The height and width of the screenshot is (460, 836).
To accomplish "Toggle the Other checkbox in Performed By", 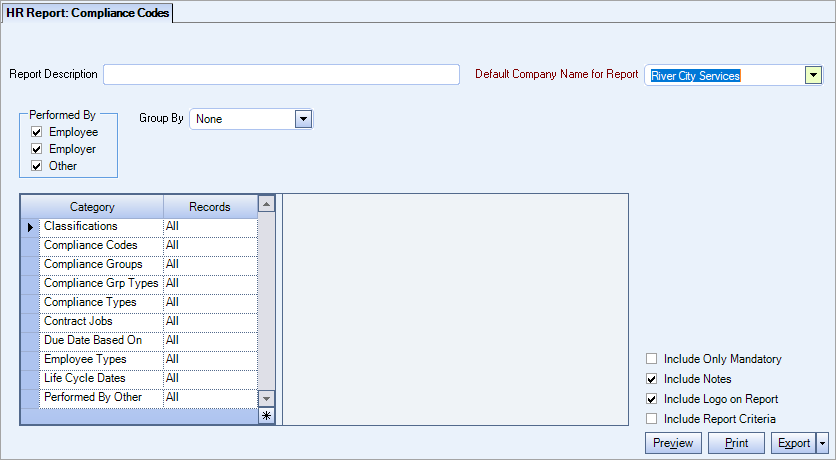I will tap(36, 166).
